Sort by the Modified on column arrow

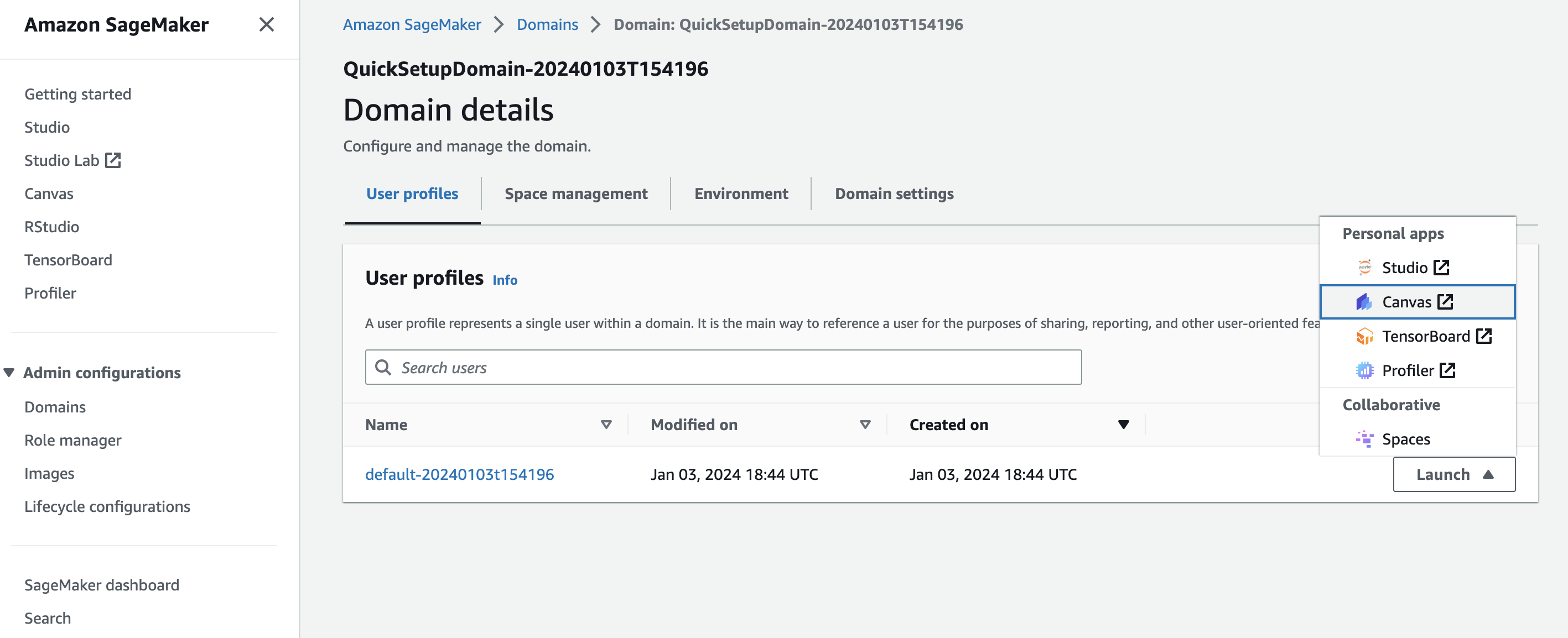864,425
